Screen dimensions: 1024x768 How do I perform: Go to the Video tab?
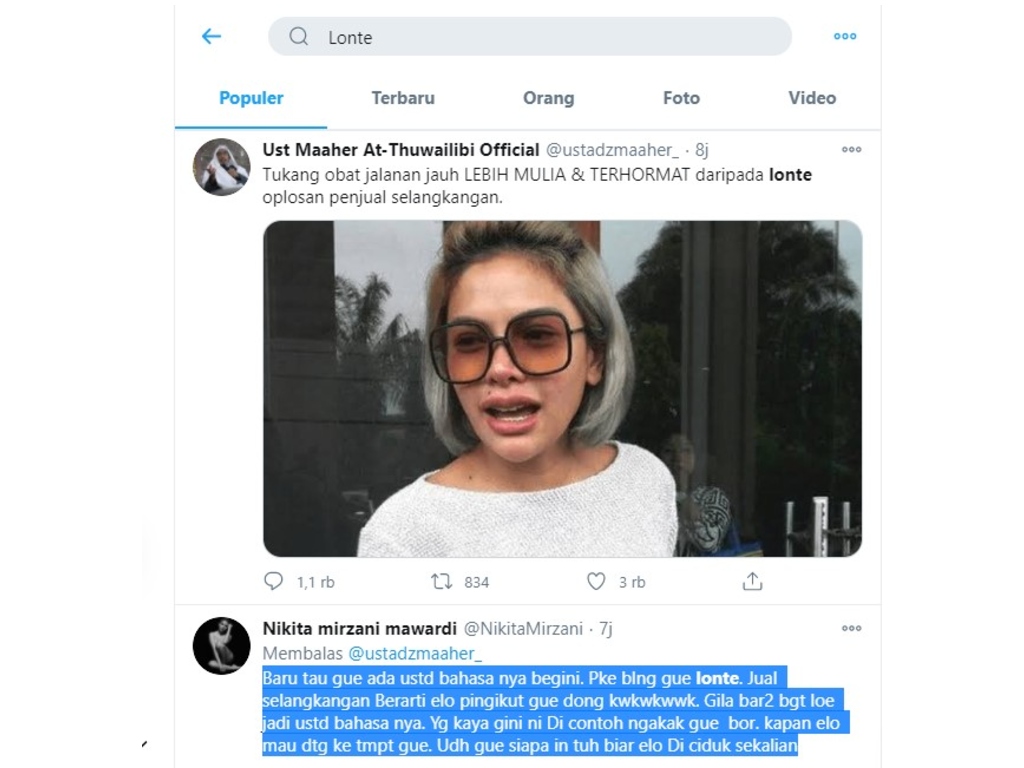(812, 98)
